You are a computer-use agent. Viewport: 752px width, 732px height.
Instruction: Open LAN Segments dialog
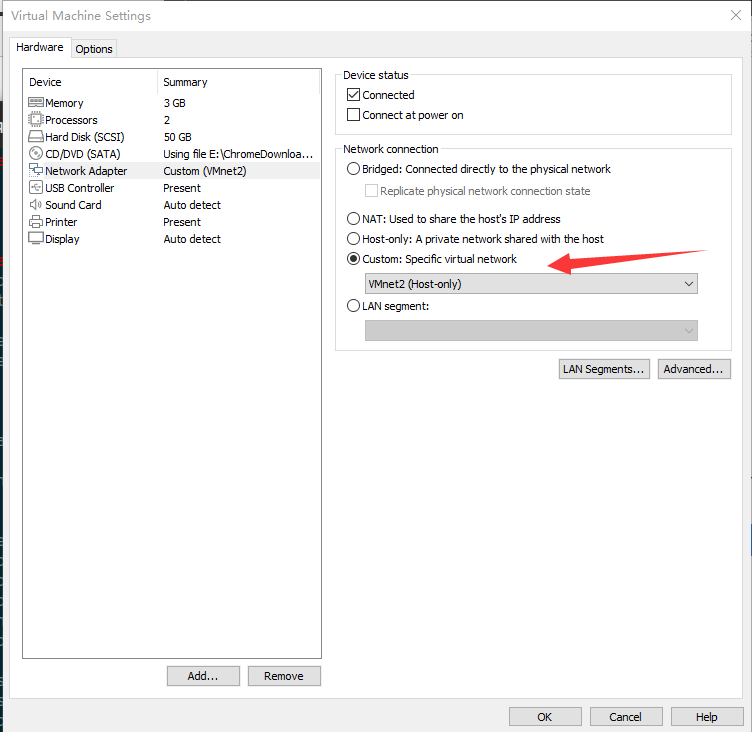coord(604,369)
